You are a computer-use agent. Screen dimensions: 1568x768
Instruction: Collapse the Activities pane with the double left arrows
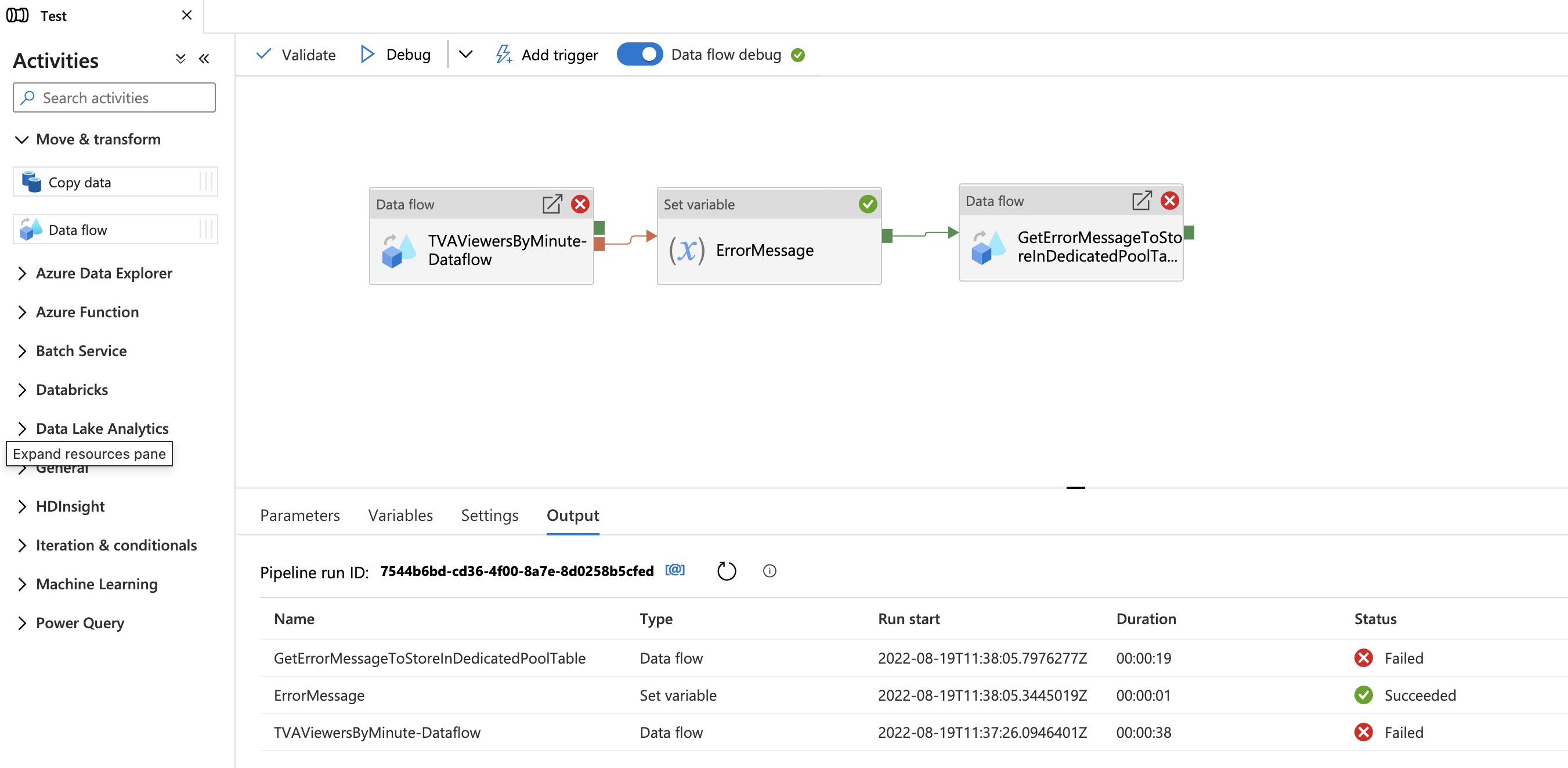click(204, 59)
